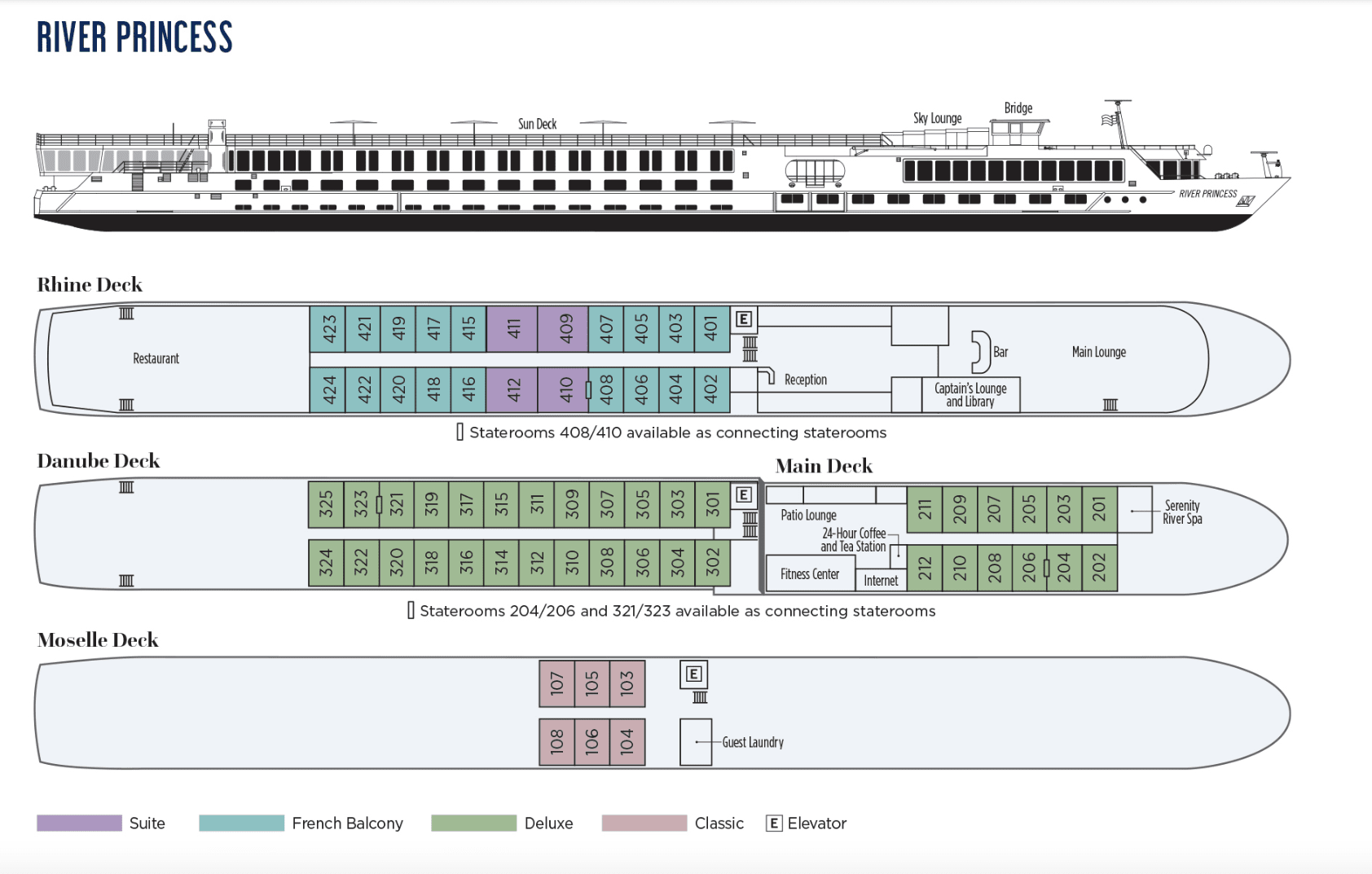Click the Main Lounge label
Image resolution: width=1372 pixels, height=874 pixels.
point(1099,352)
